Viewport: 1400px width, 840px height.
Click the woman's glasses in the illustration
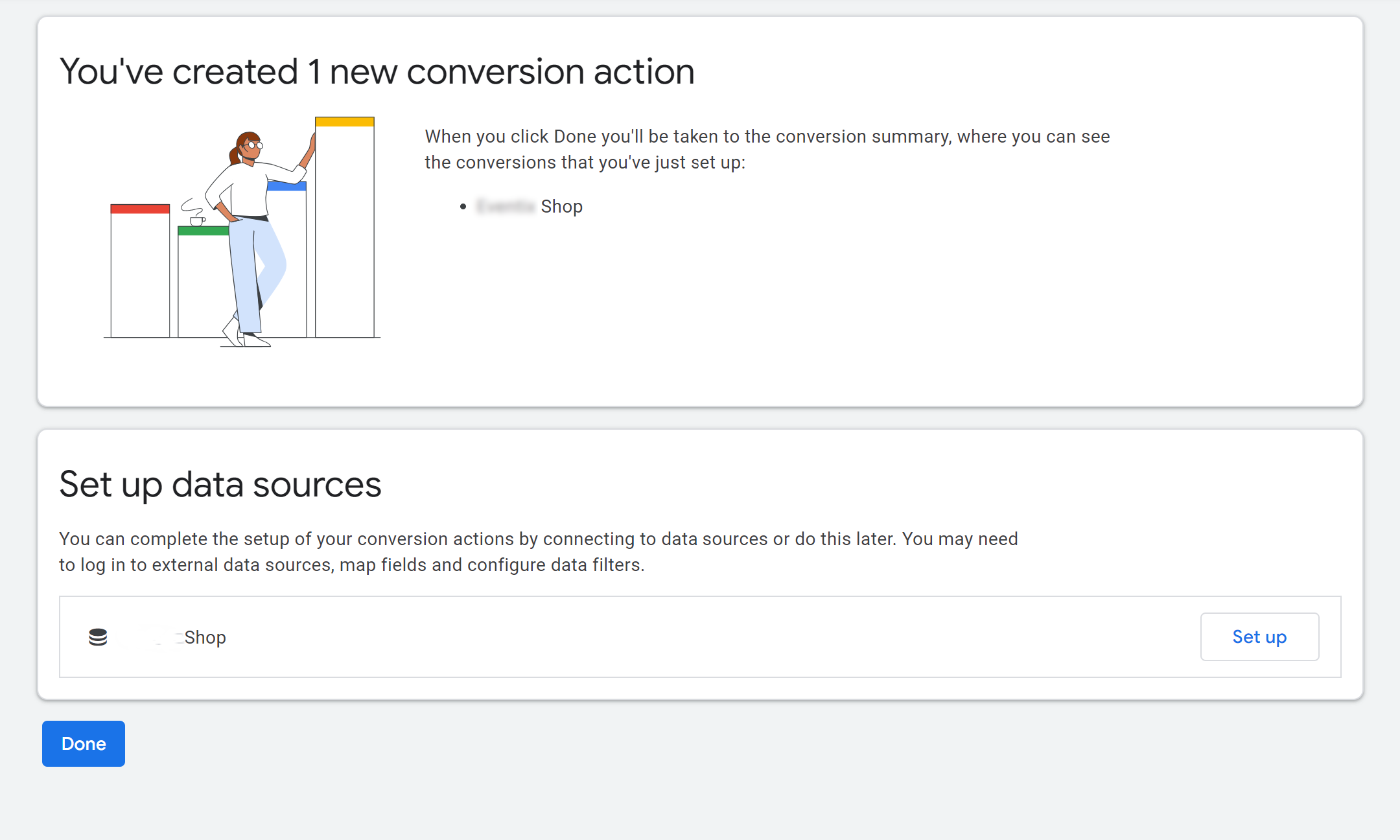click(x=254, y=146)
